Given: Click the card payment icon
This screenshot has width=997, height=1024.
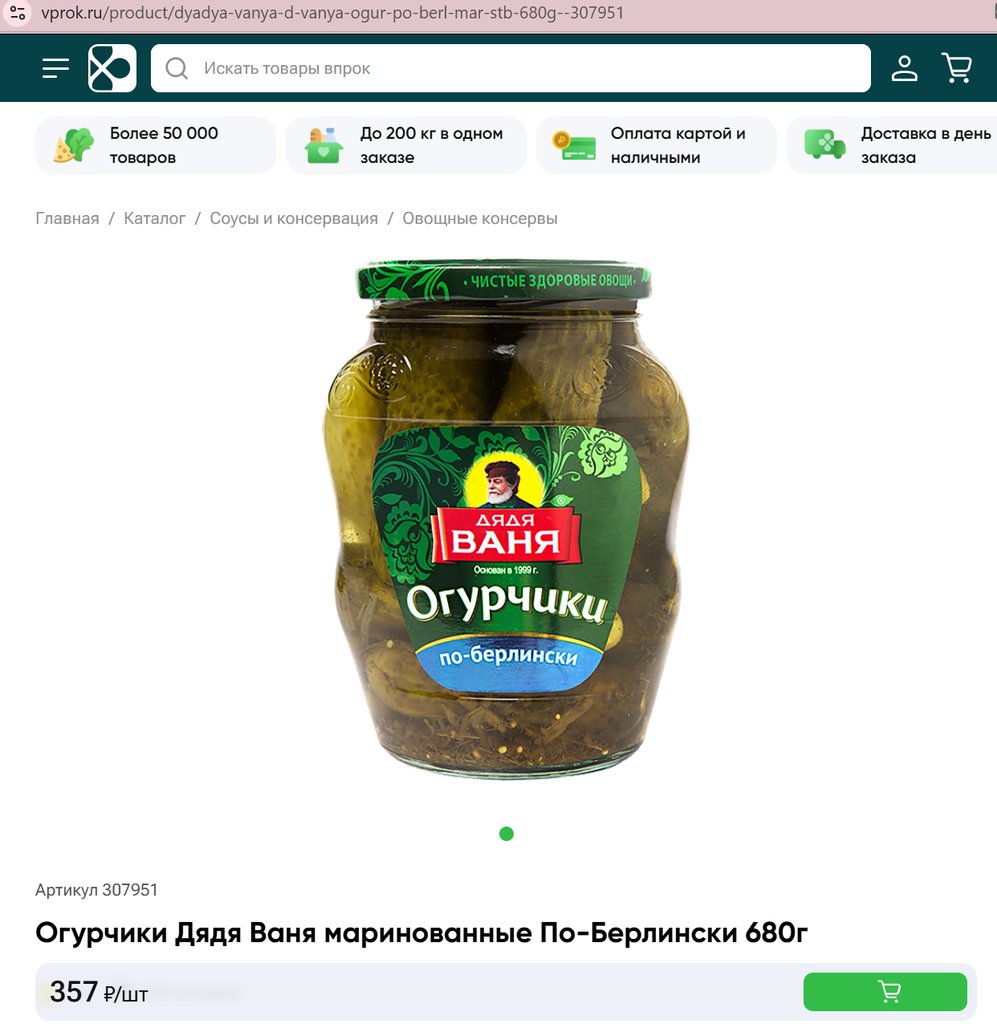Looking at the screenshot, I should (574, 145).
